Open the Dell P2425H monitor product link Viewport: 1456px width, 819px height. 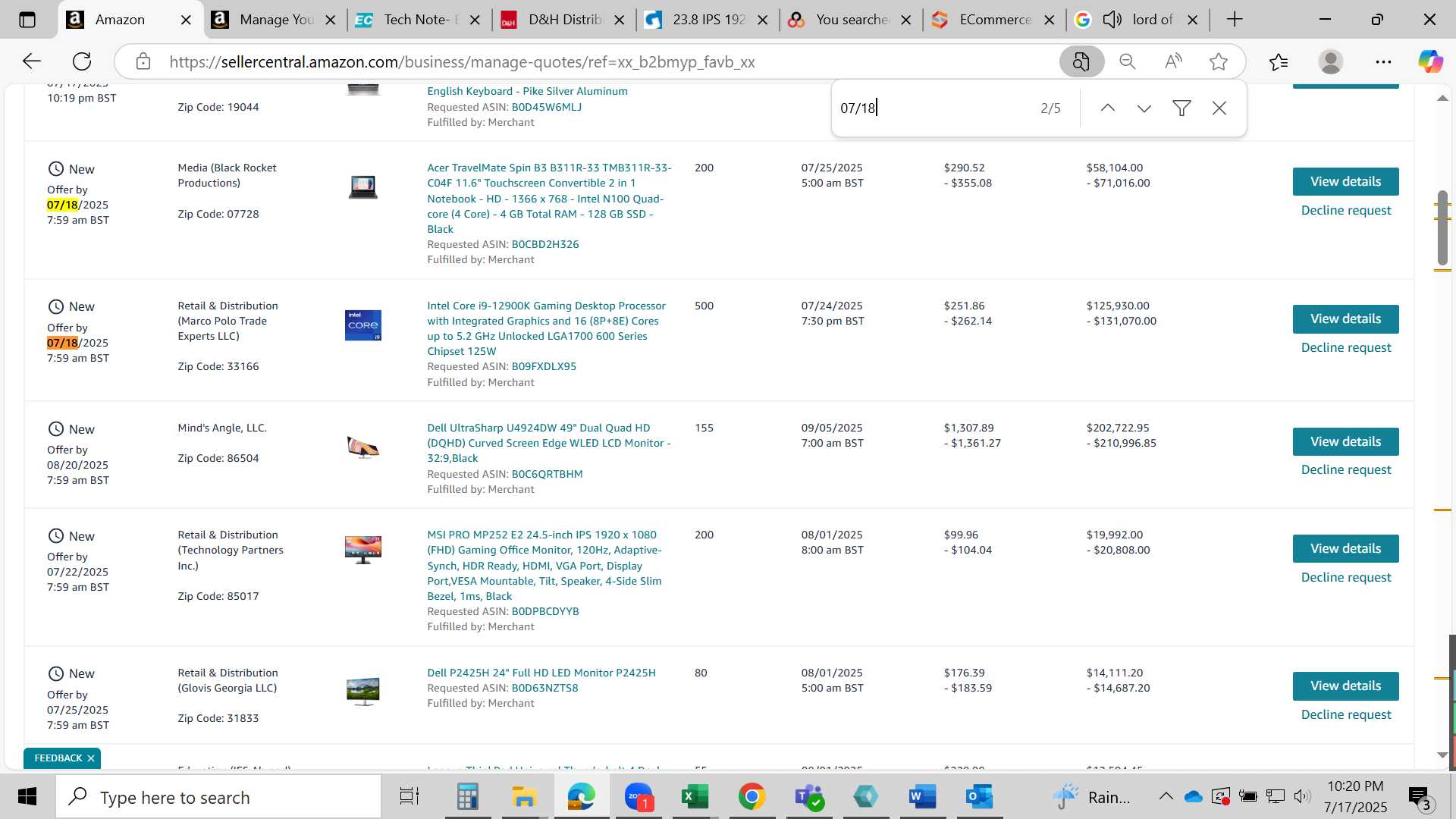[x=541, y=673]
